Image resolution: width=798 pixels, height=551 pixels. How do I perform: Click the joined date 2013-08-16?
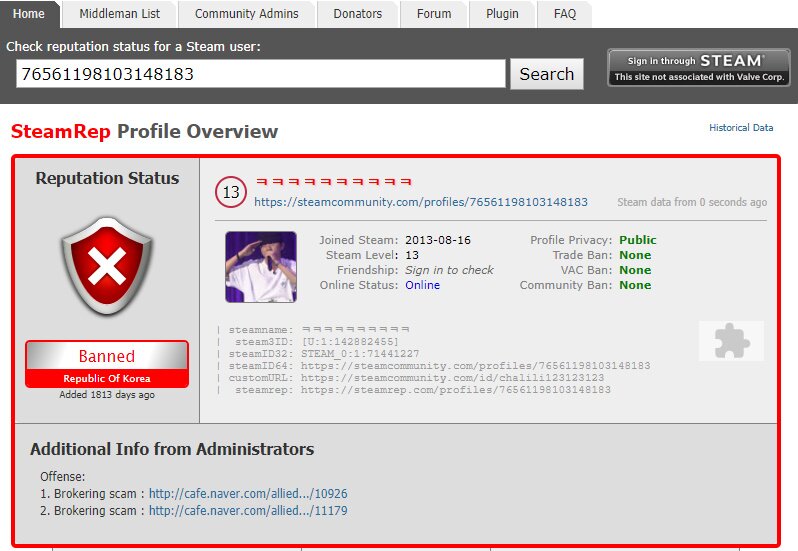point(438,240)
